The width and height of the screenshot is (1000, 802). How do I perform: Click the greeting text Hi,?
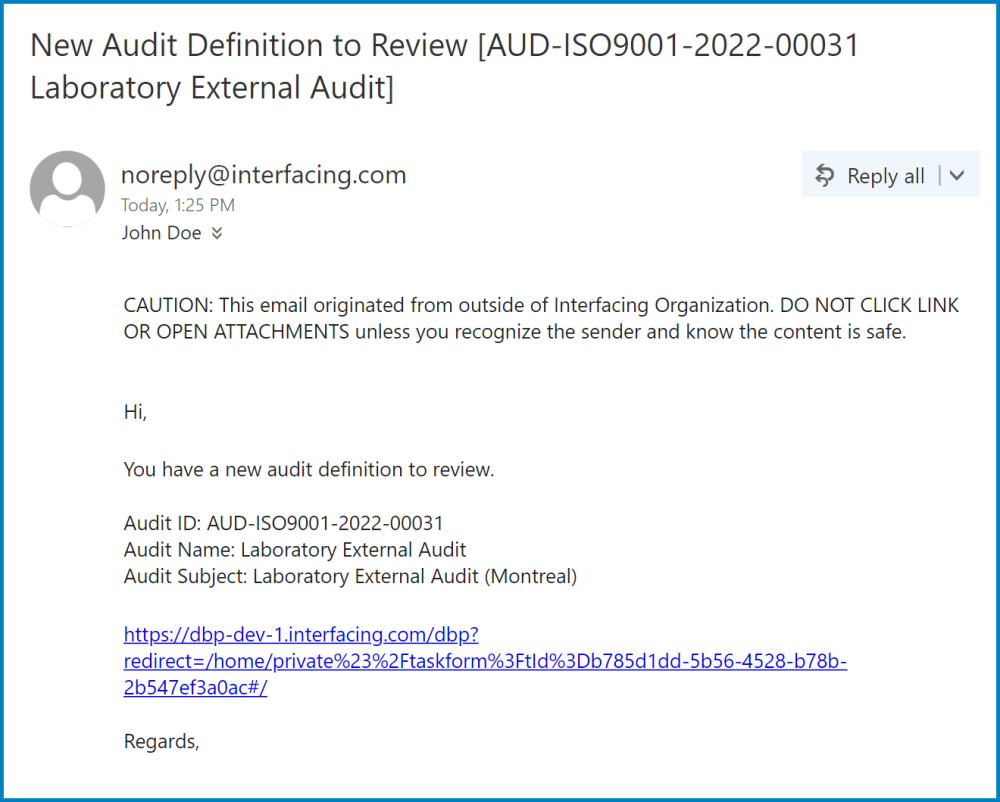click(133, 411)
